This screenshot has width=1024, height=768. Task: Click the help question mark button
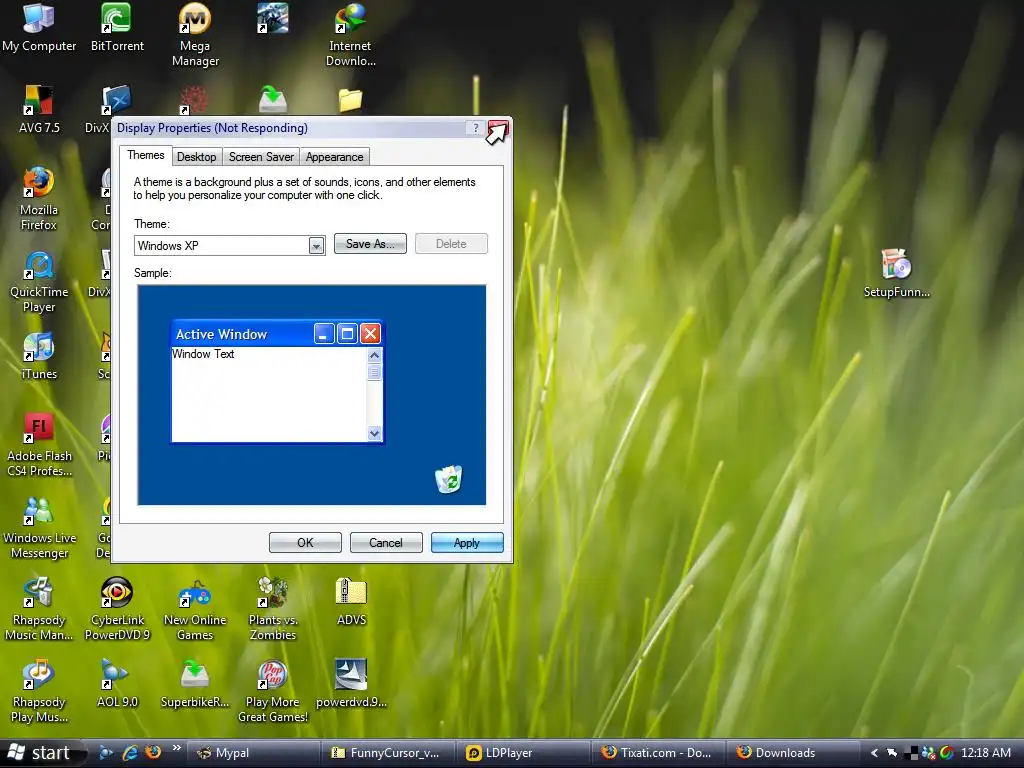tap(475, 128)
